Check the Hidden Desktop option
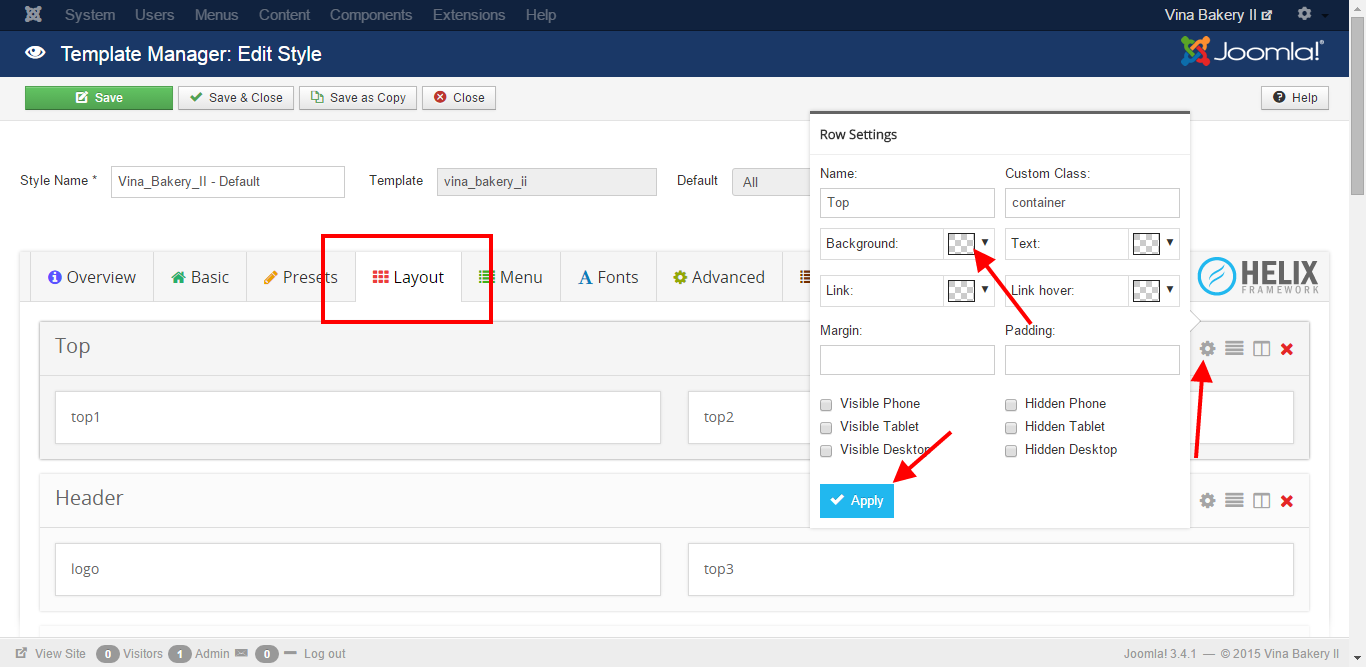Image resolution: width=1366 pixels, height=667 pixels. coord(1011,450)
